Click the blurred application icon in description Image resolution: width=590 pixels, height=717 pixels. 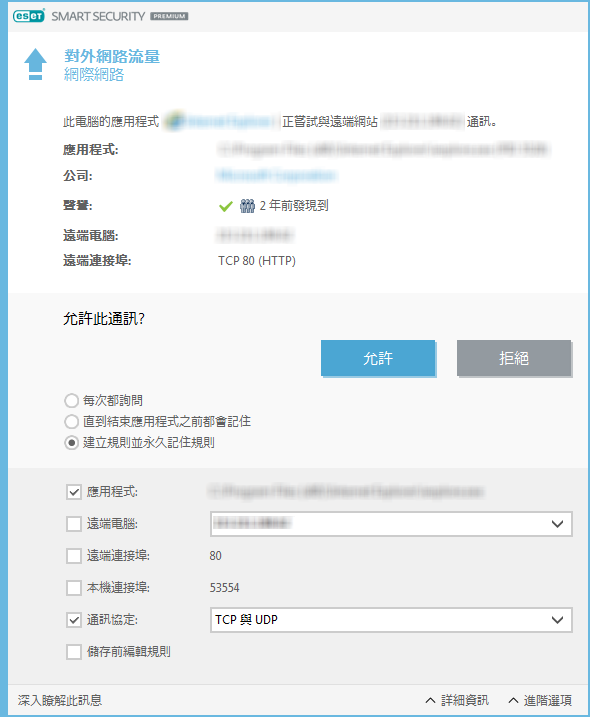click(174, 121)
